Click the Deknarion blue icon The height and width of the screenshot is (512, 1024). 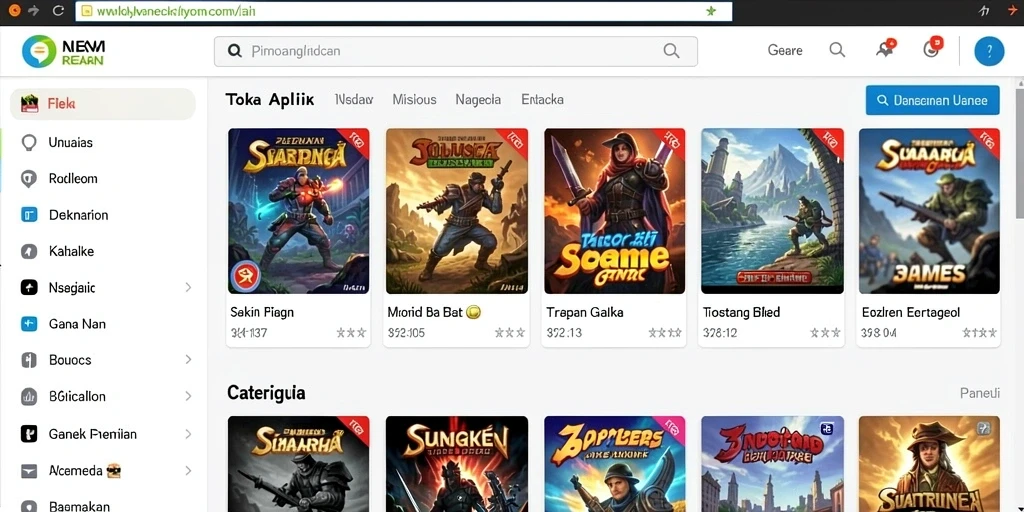[29, 215]
